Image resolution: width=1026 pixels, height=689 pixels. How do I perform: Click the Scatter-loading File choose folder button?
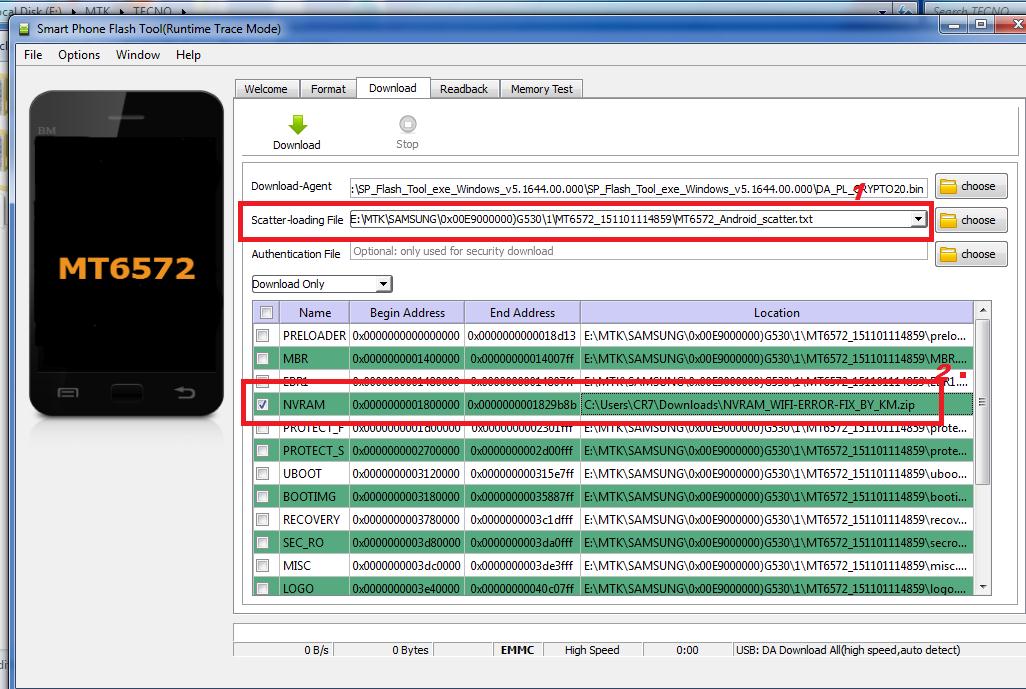click(970, 221)
